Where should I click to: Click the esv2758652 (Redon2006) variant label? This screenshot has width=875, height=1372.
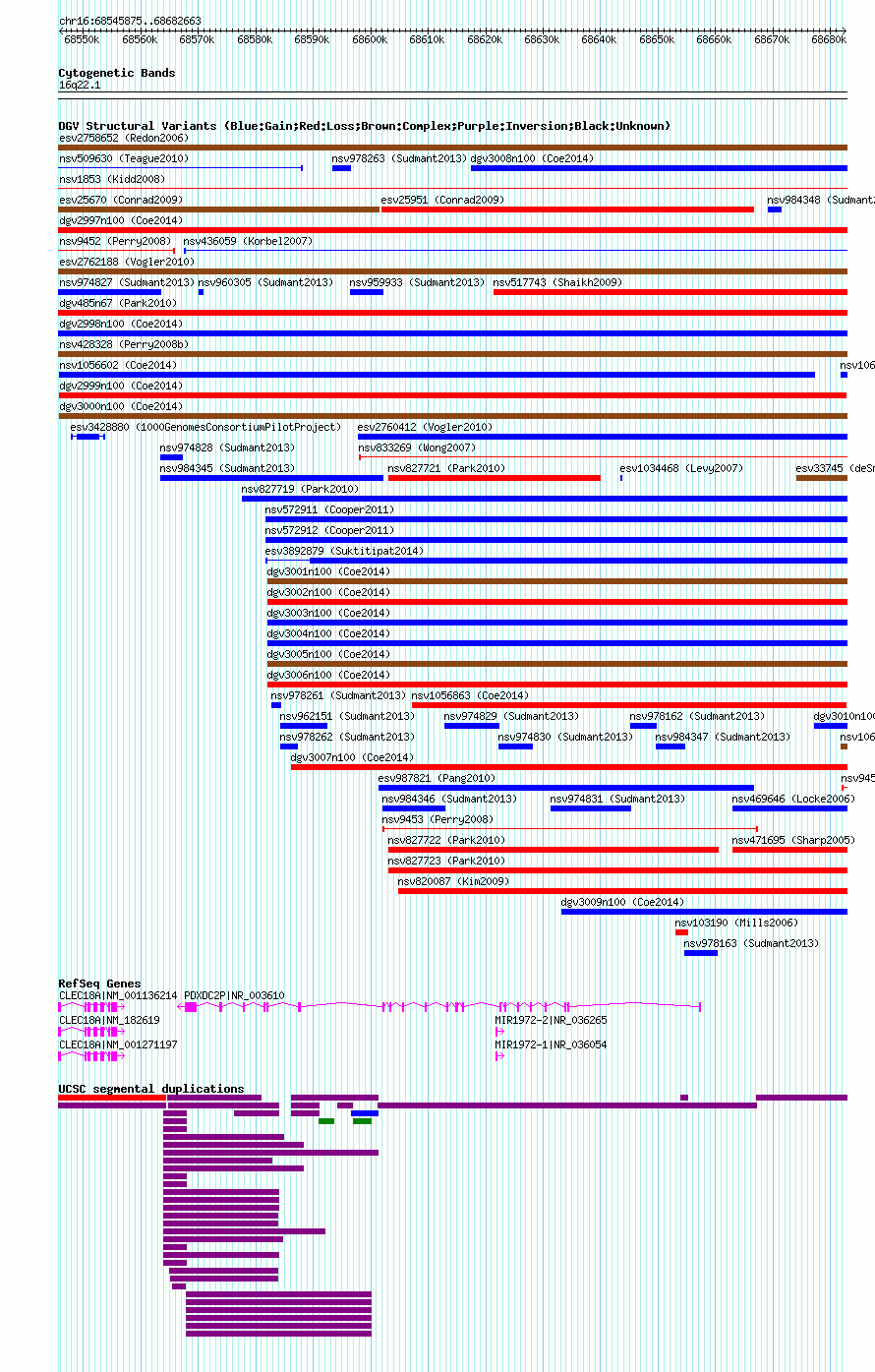click(123, 138)
